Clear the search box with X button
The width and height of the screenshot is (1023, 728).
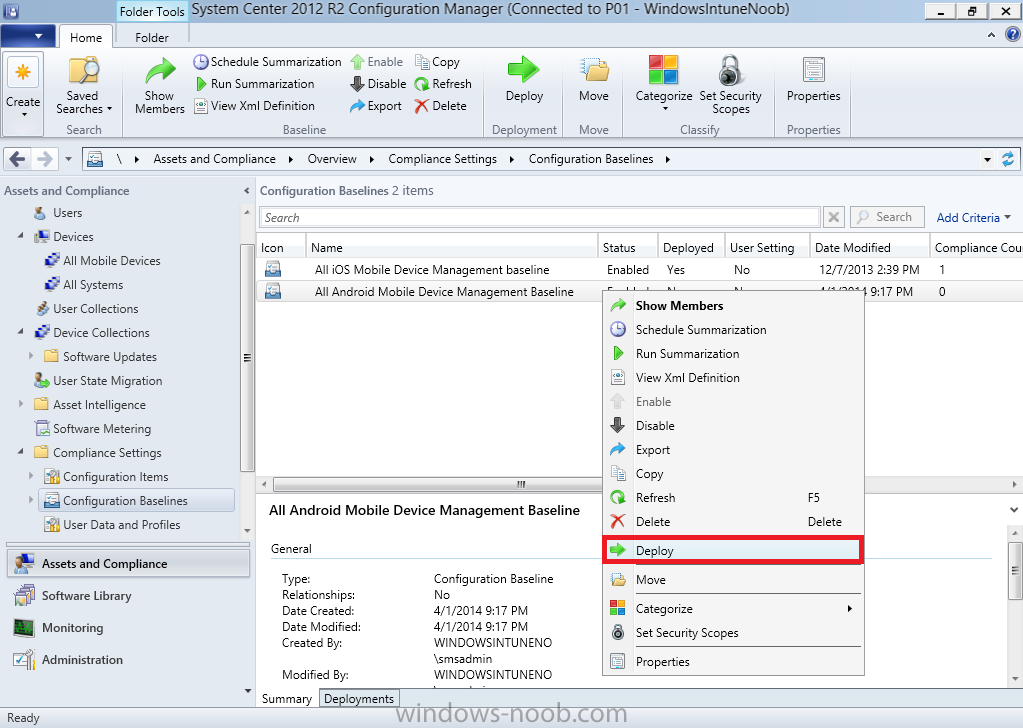[x=833, y=217]
